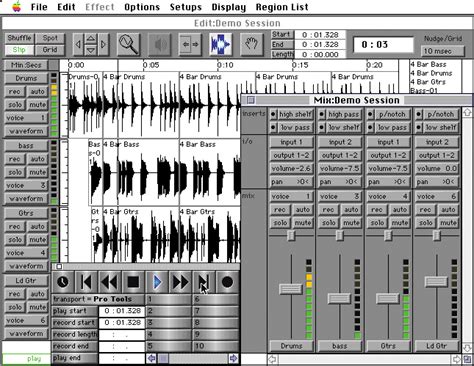Click the Fast Forward transport button
This screenshot has width=474, height=366.
coord(180,282)
